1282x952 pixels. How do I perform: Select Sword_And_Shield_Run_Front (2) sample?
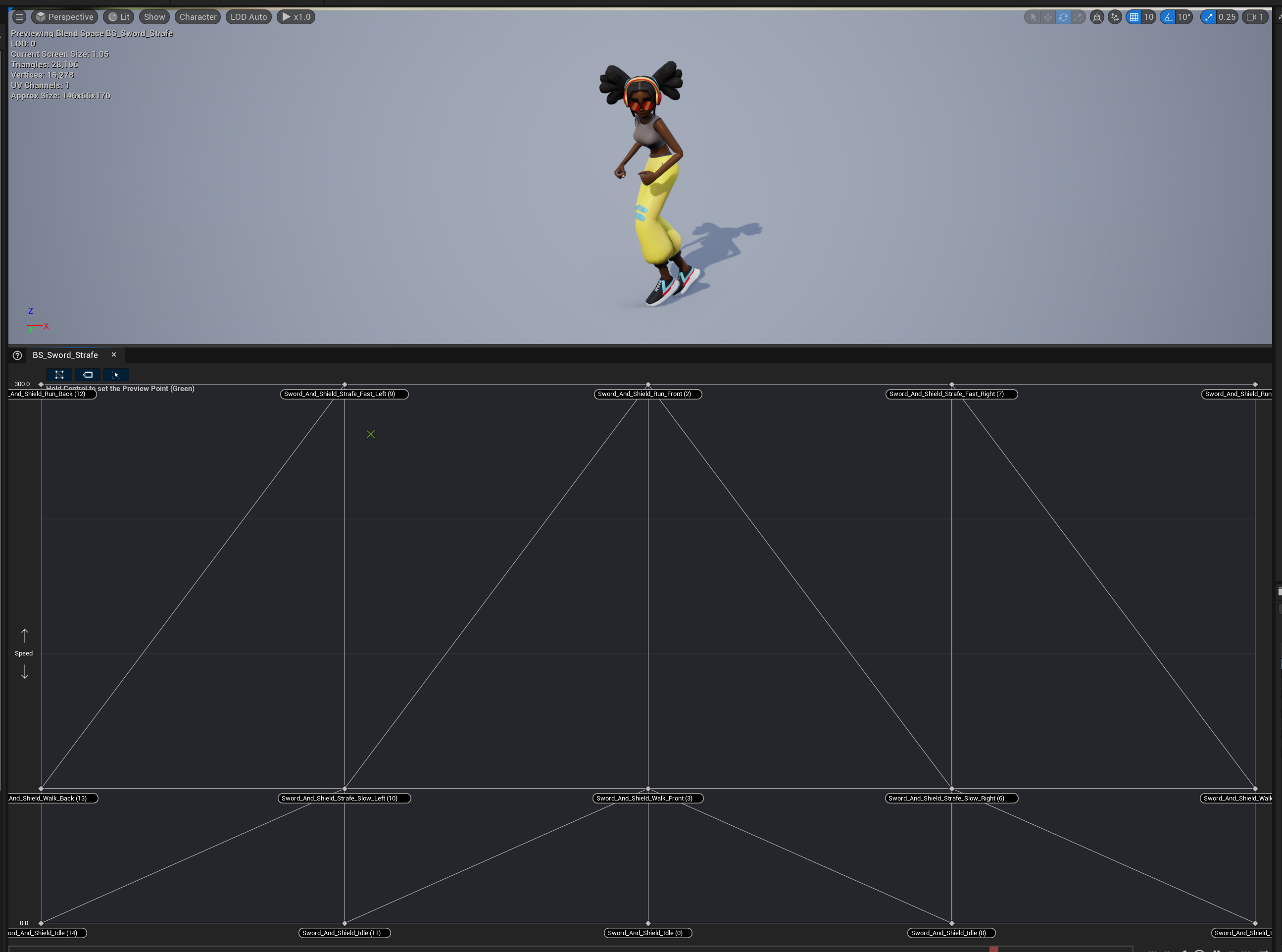pyautogui.click(x=647, y=394)
